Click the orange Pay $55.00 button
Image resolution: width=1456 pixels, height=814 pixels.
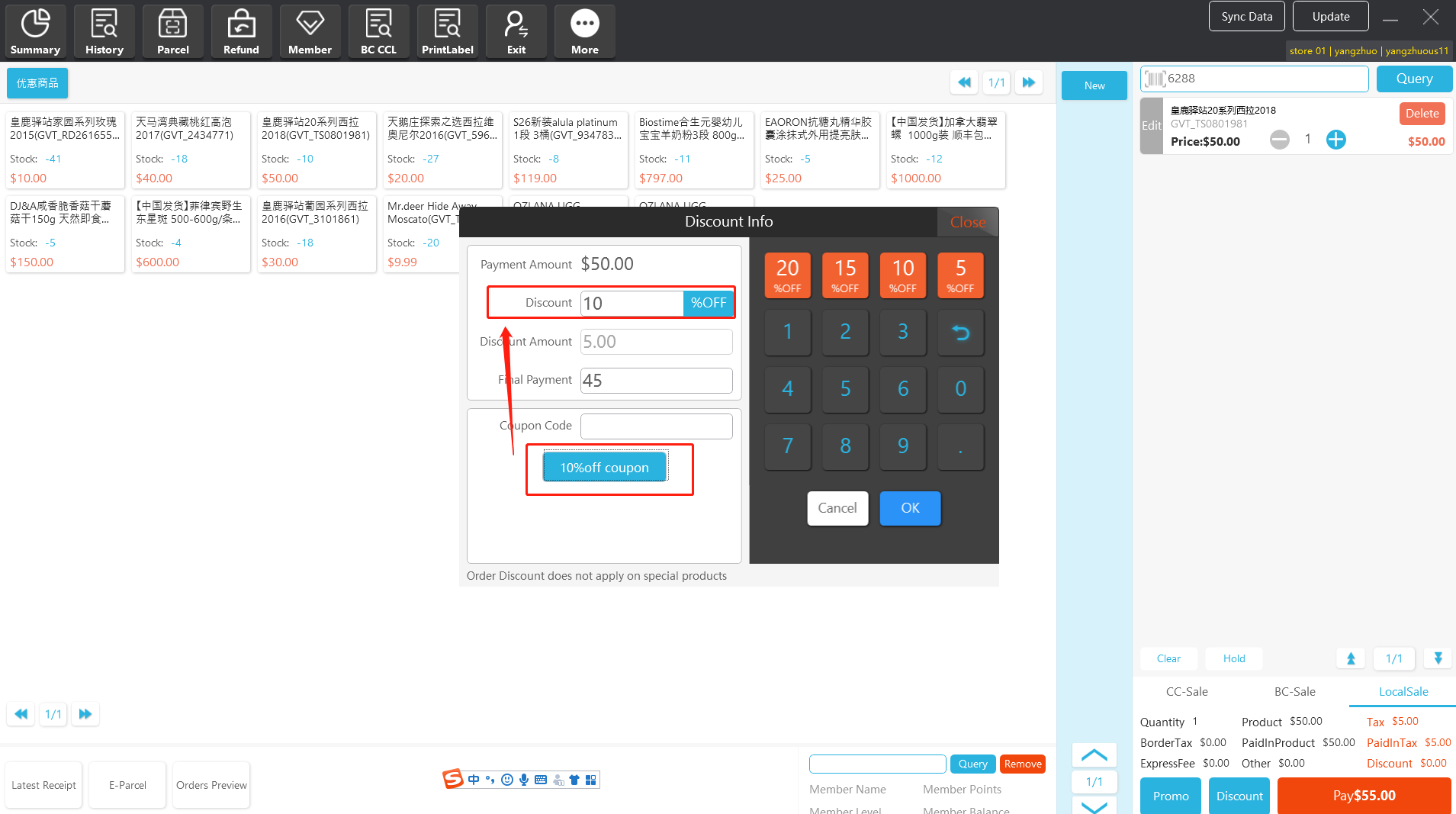[x=1364, y=795]
